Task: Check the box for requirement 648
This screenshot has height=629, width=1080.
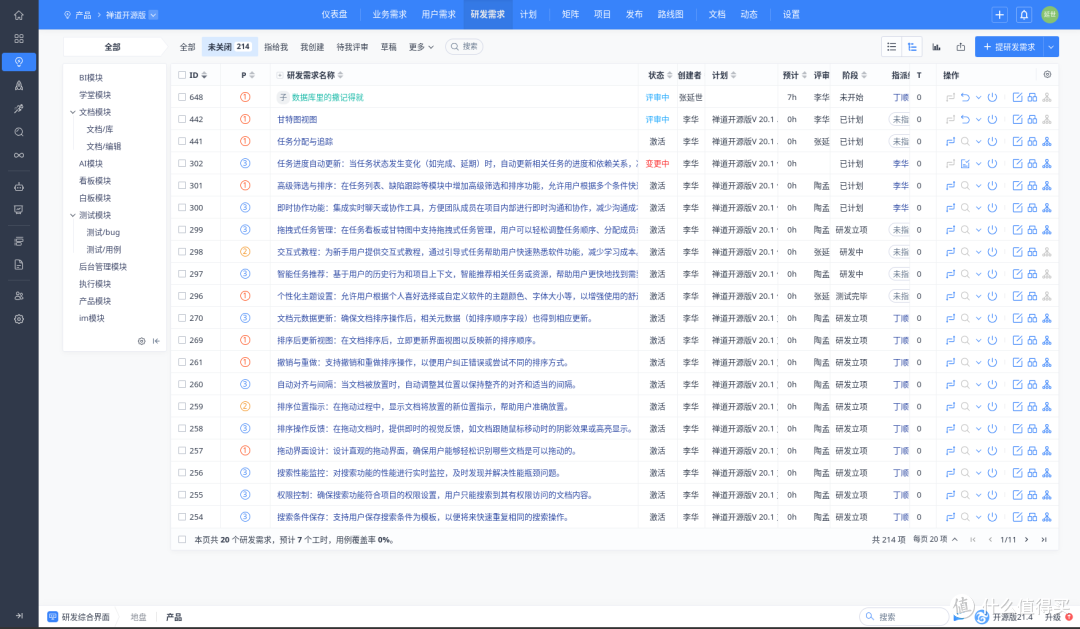Action: coord(182,97)
